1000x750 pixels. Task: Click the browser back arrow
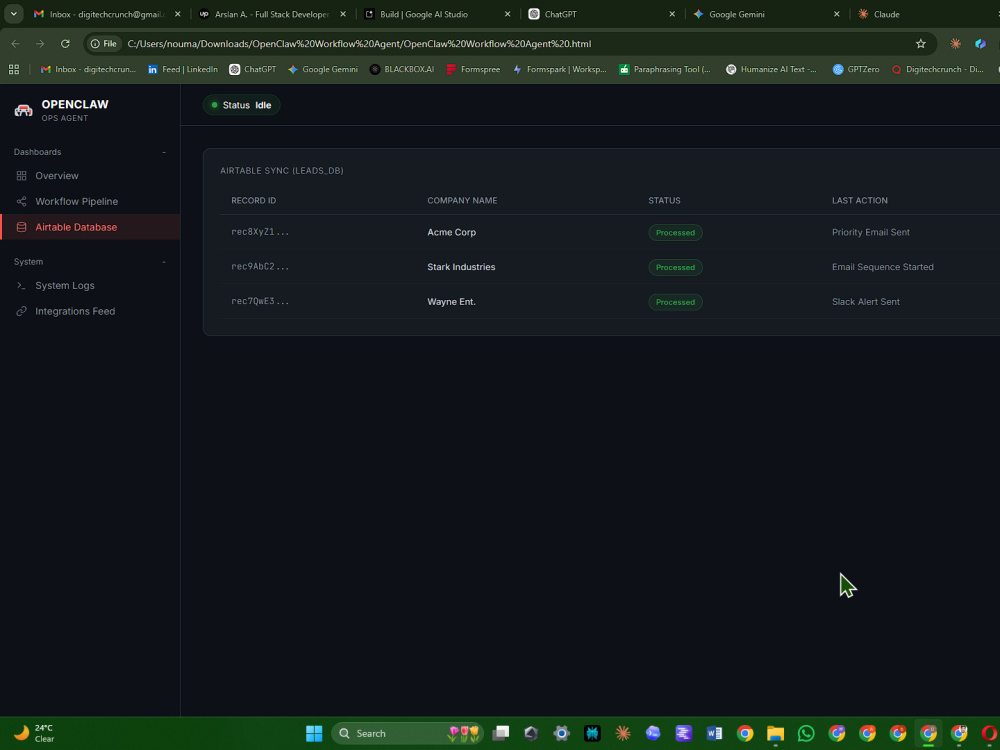pos(15,43)
